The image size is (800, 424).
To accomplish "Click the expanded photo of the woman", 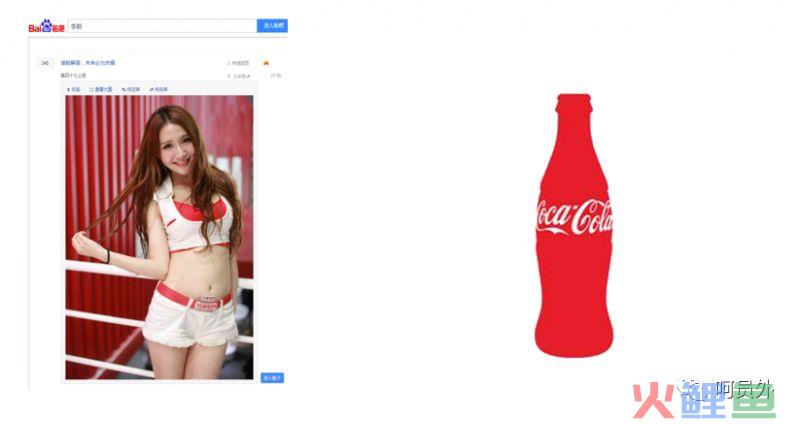I will tap(159, 237).
